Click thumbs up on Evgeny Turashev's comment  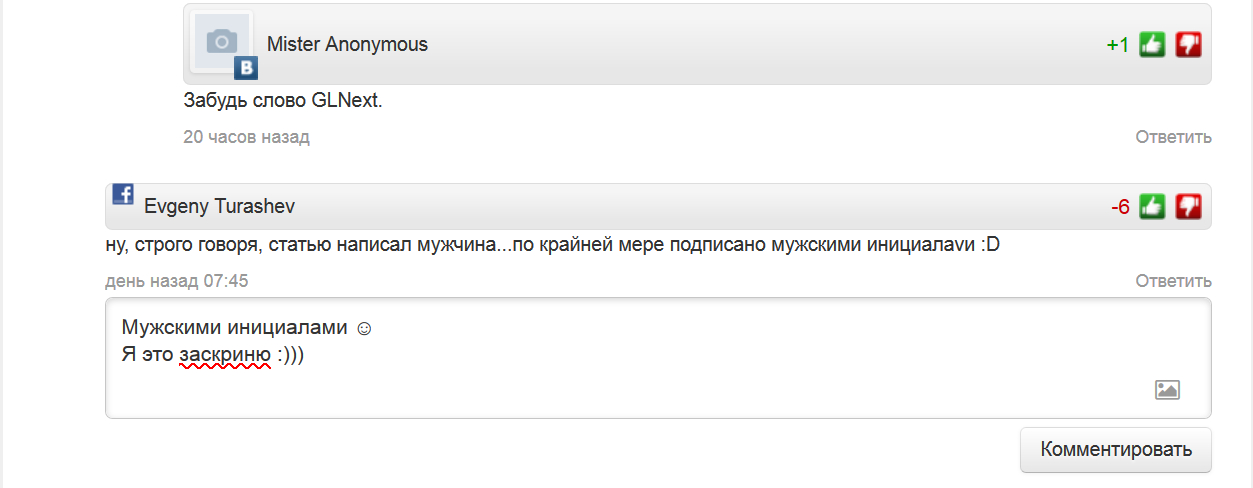coord(1152,207)
